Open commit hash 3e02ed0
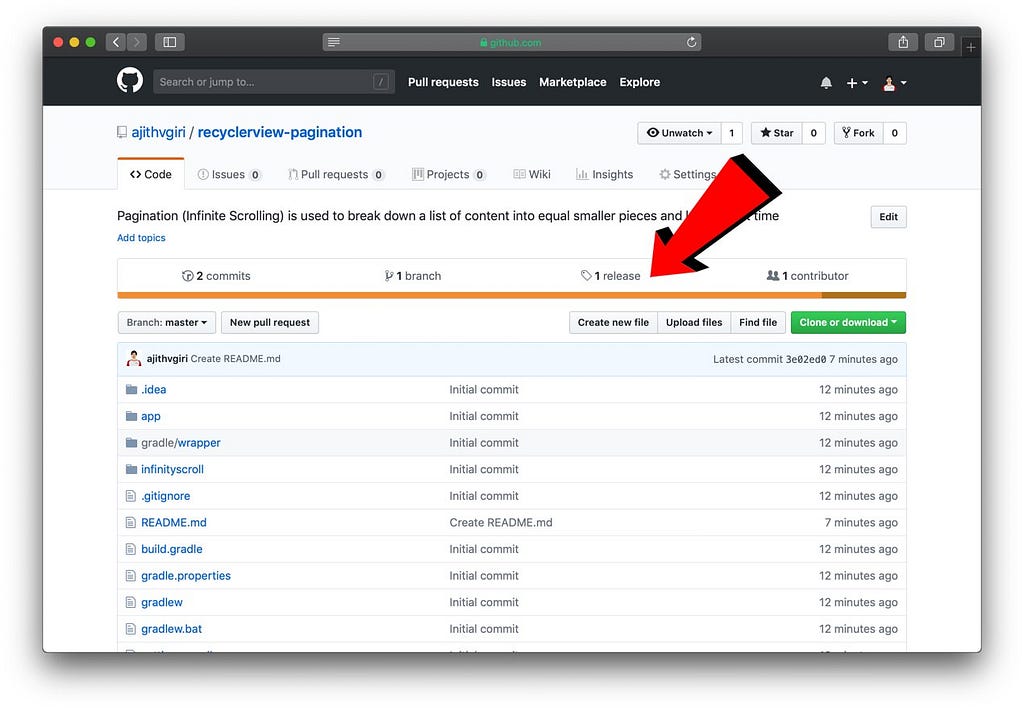Image resolution: width=1024 pixels, height=708 pixels. 806,359
